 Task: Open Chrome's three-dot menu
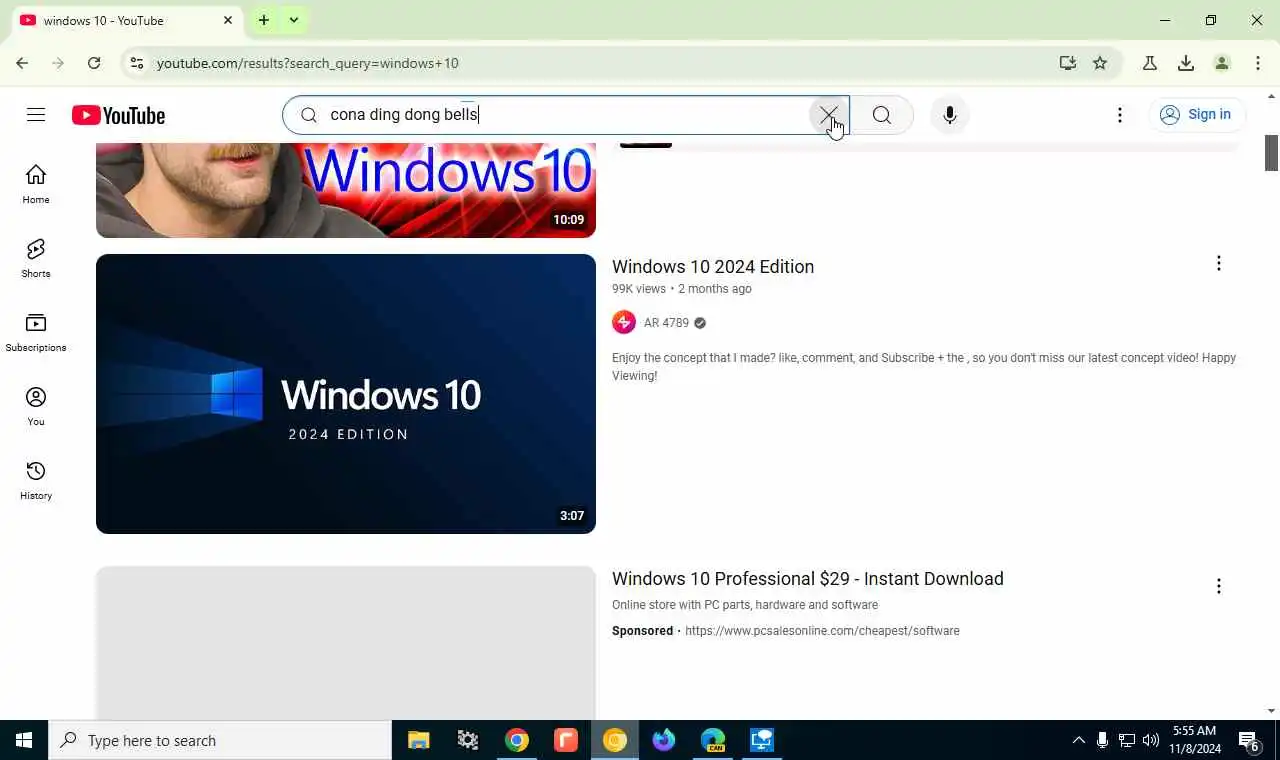click(1258, 63)
